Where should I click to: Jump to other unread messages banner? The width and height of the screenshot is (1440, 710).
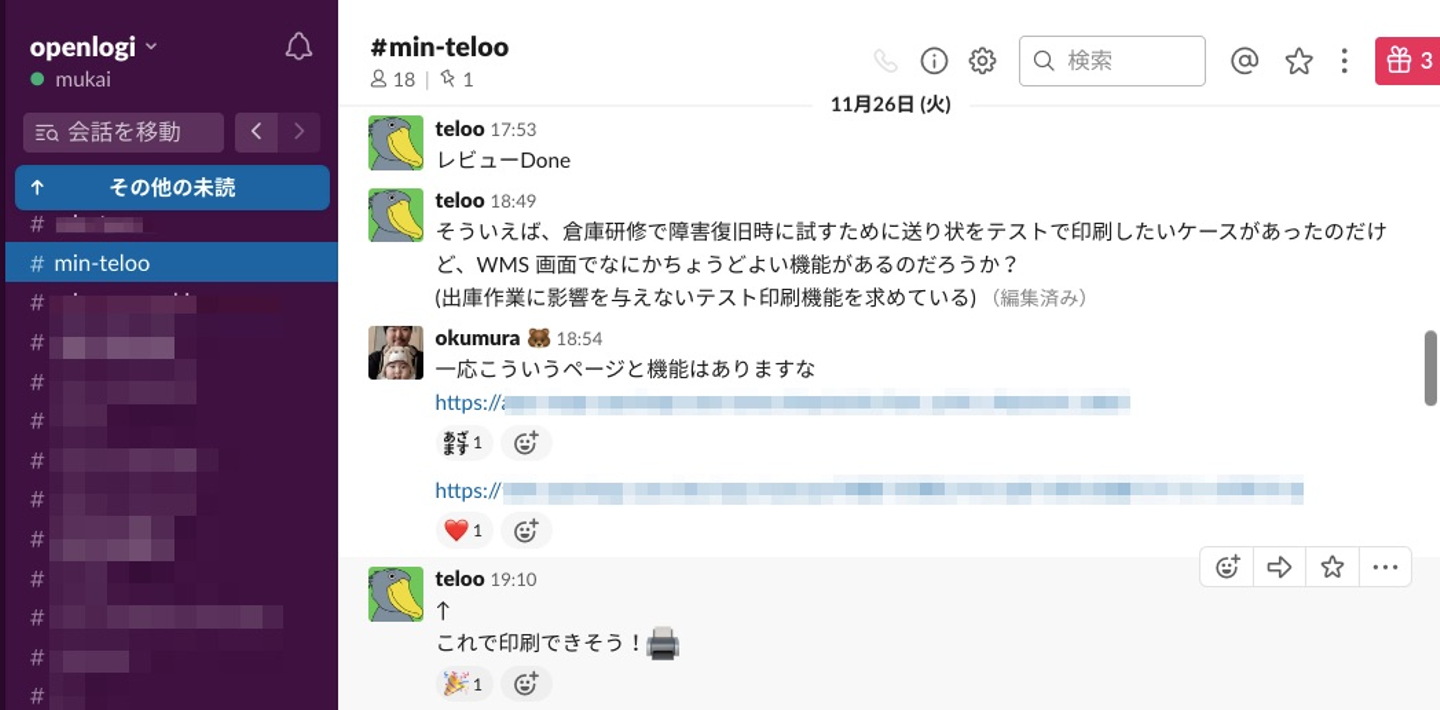[172, 188]
